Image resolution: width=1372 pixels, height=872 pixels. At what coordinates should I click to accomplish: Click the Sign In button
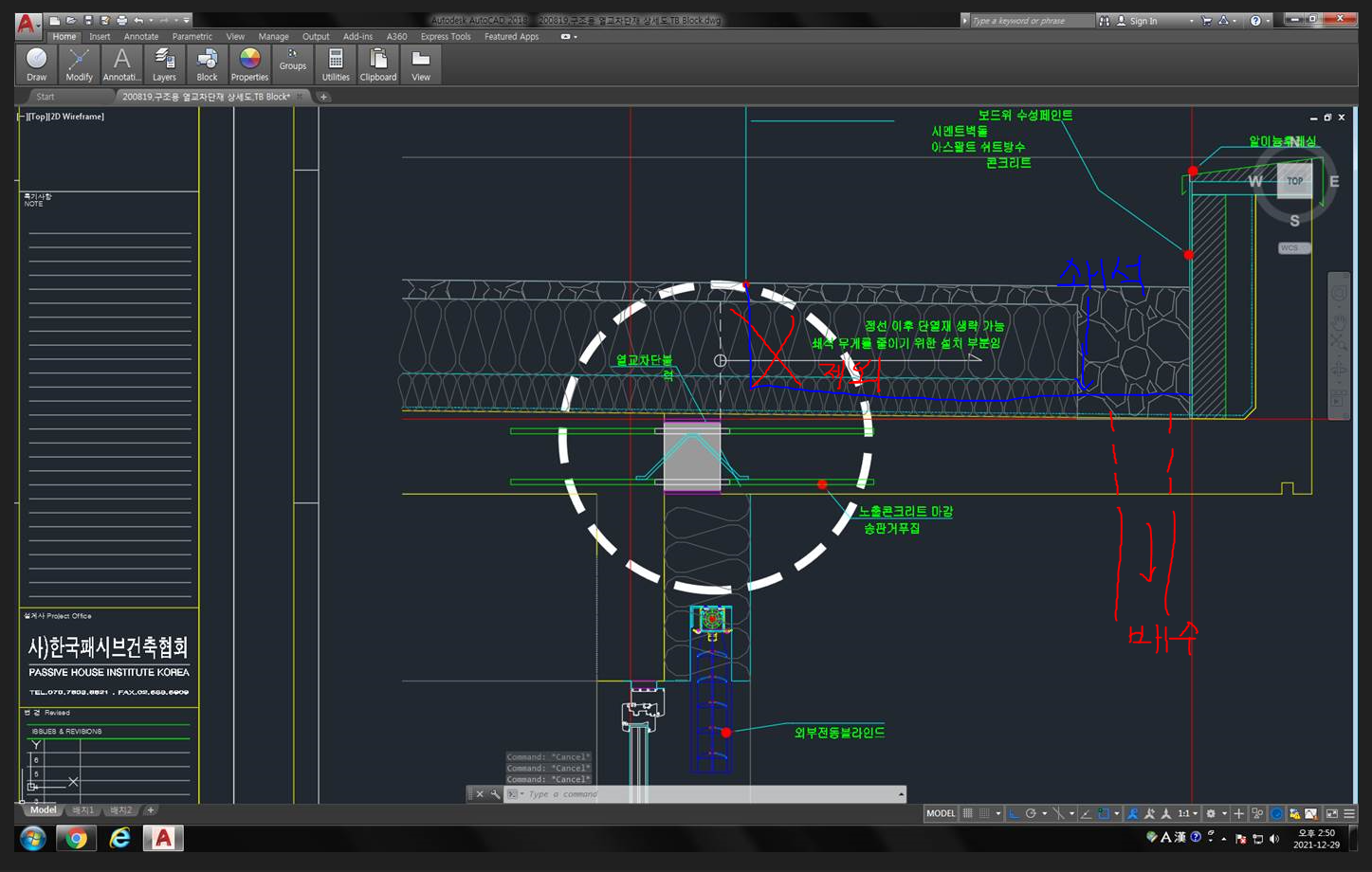(1143, 21)
